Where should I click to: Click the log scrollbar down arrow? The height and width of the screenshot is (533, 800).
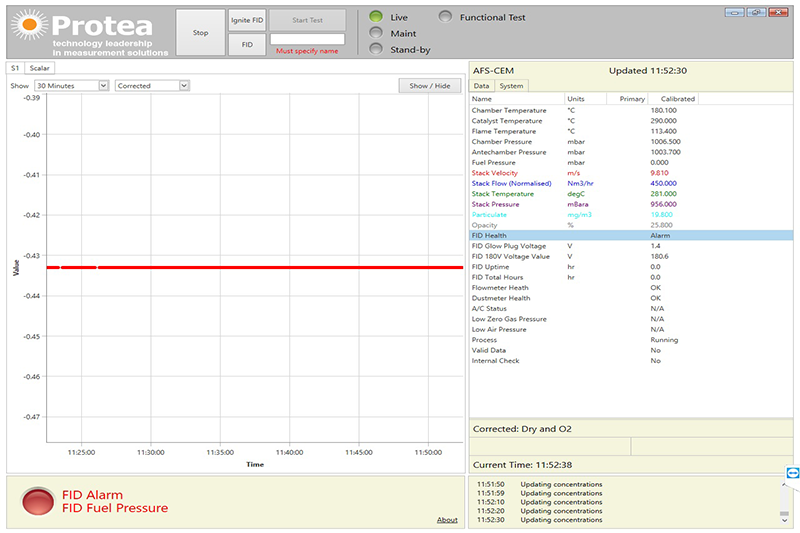(785, 520)
